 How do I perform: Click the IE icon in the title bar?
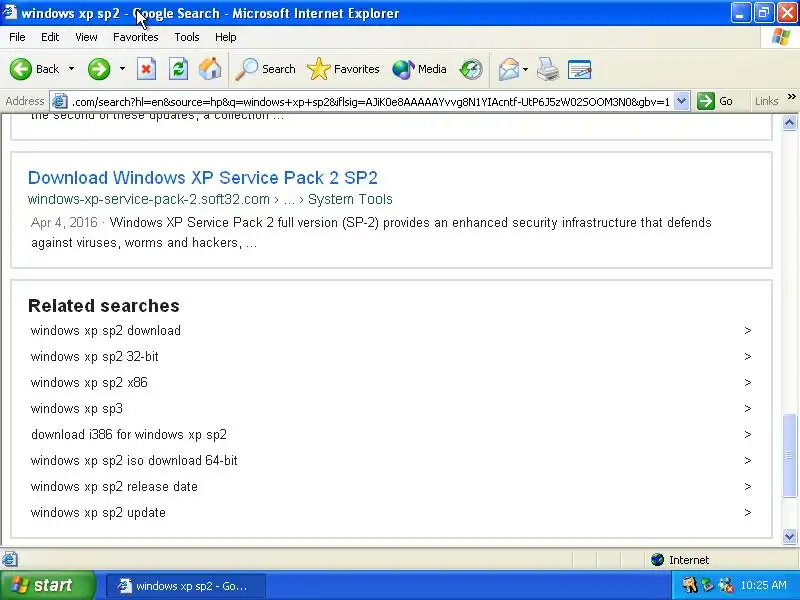9,12
